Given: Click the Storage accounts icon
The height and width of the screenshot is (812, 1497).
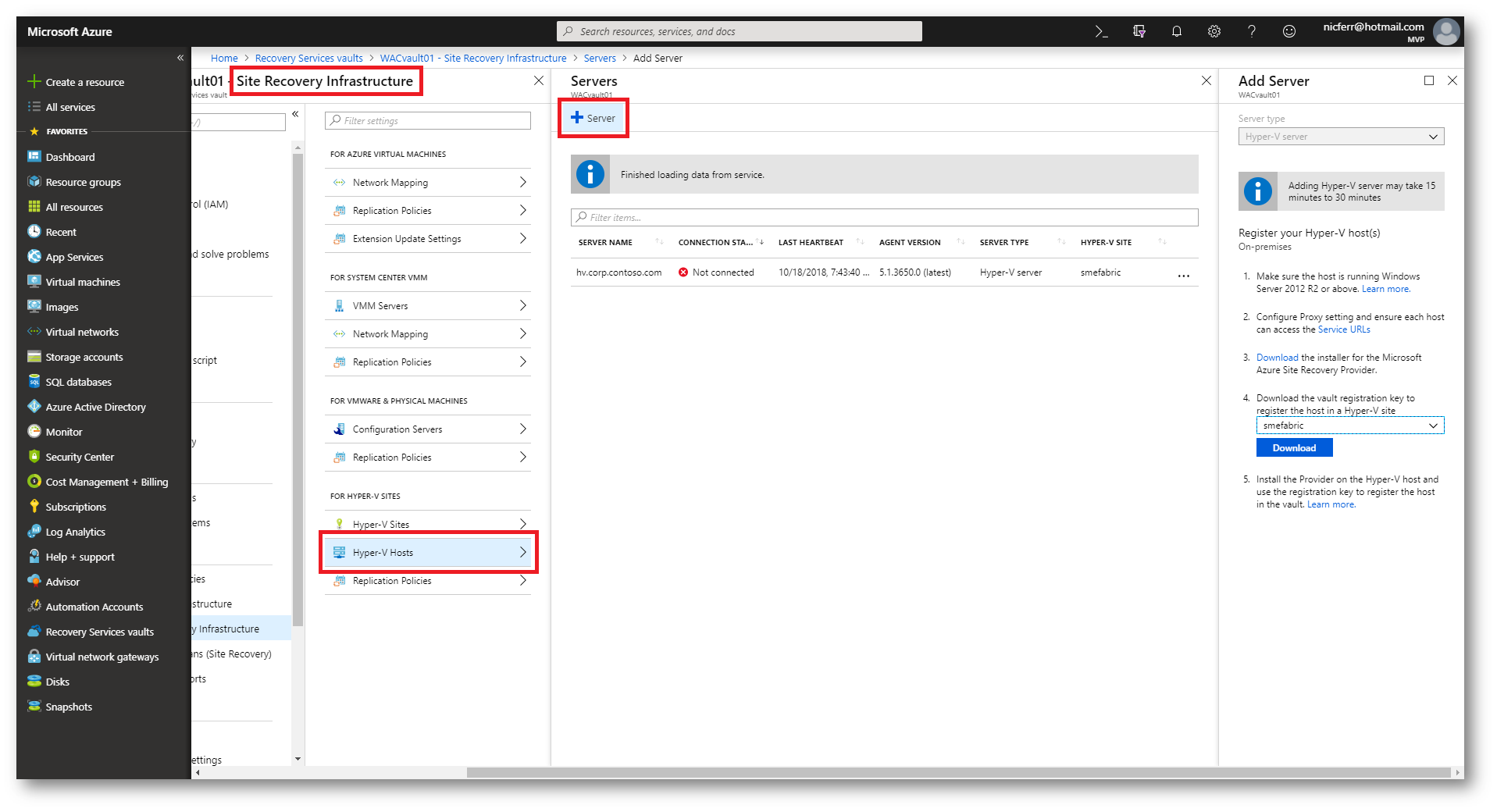Looking at the screenshot, I should click(34, 357).
